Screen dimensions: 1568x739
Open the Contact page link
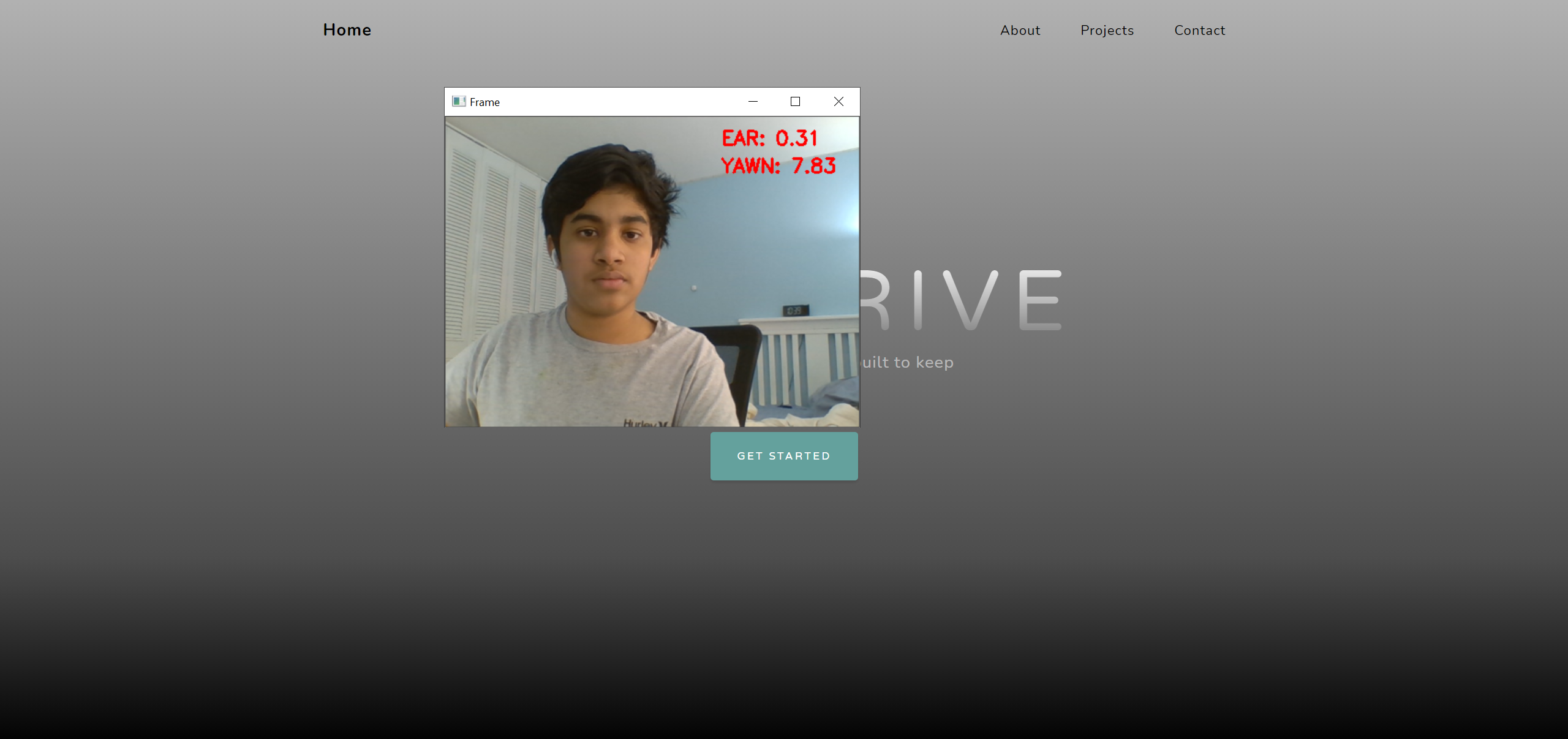tap(1199, 31)
